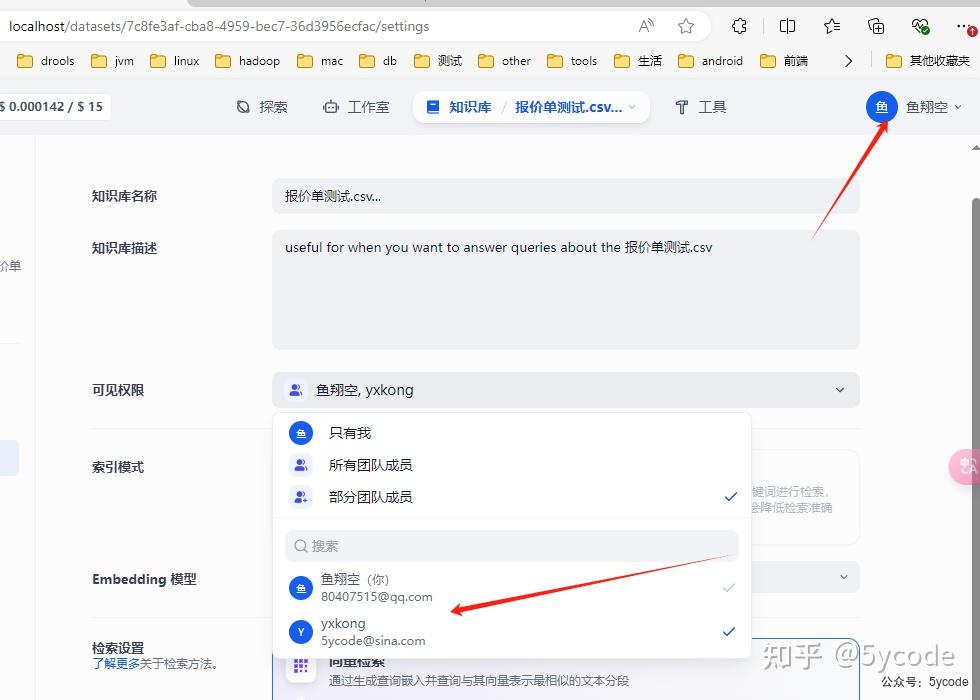
Task: Open the 了解更多 link
Action: tap(116, 664)
